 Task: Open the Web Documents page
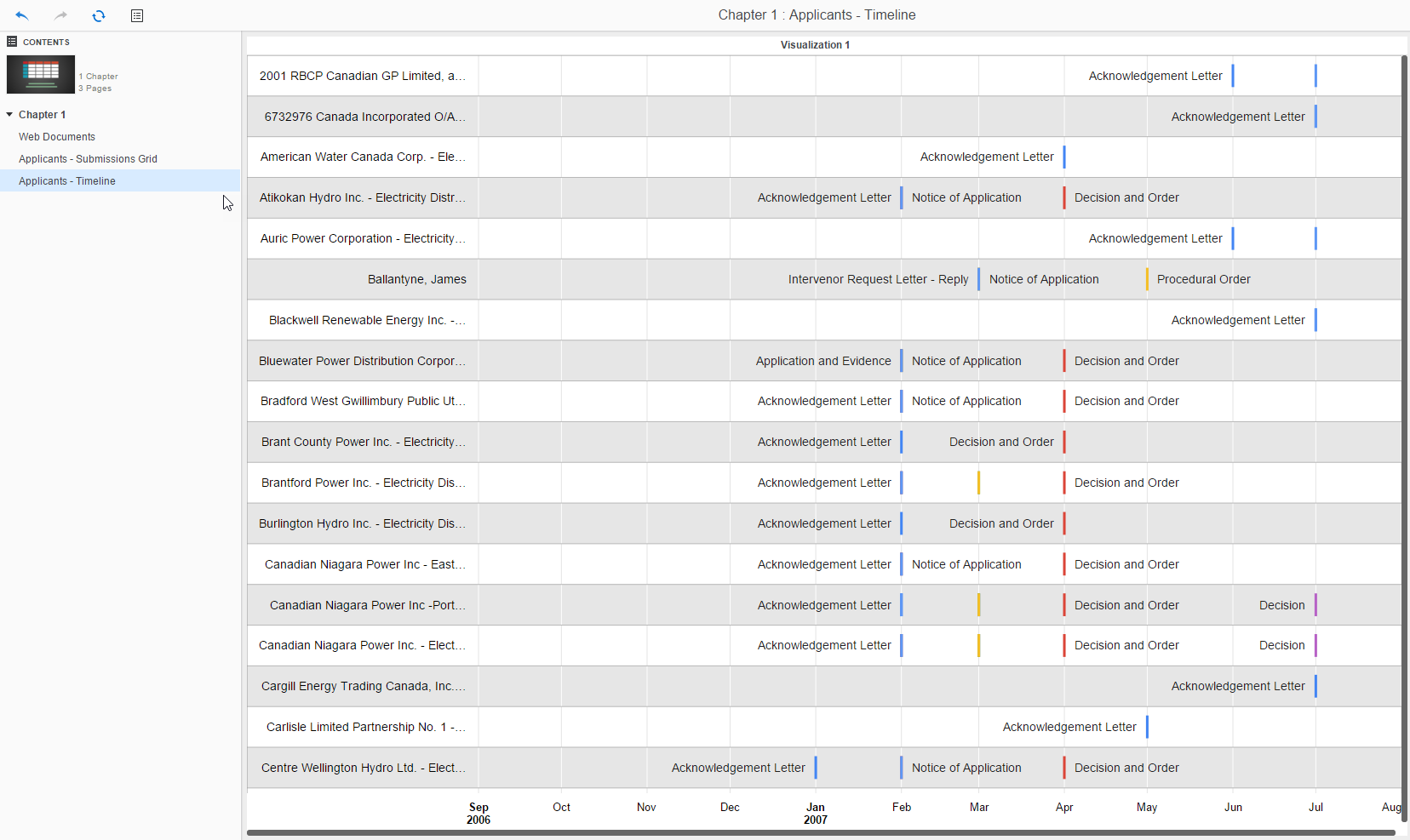(57, 136)
